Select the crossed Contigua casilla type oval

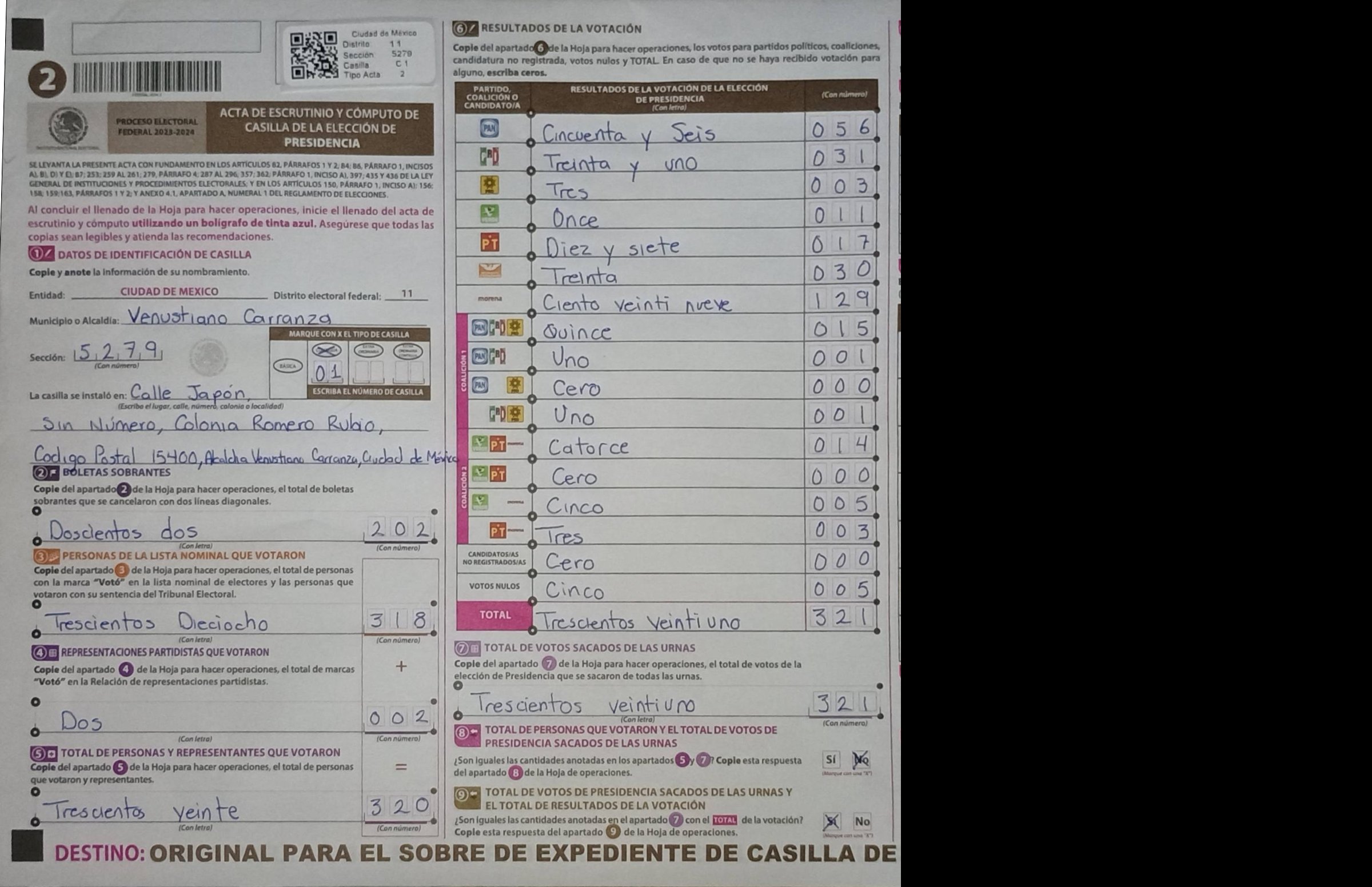click(326, 351)
